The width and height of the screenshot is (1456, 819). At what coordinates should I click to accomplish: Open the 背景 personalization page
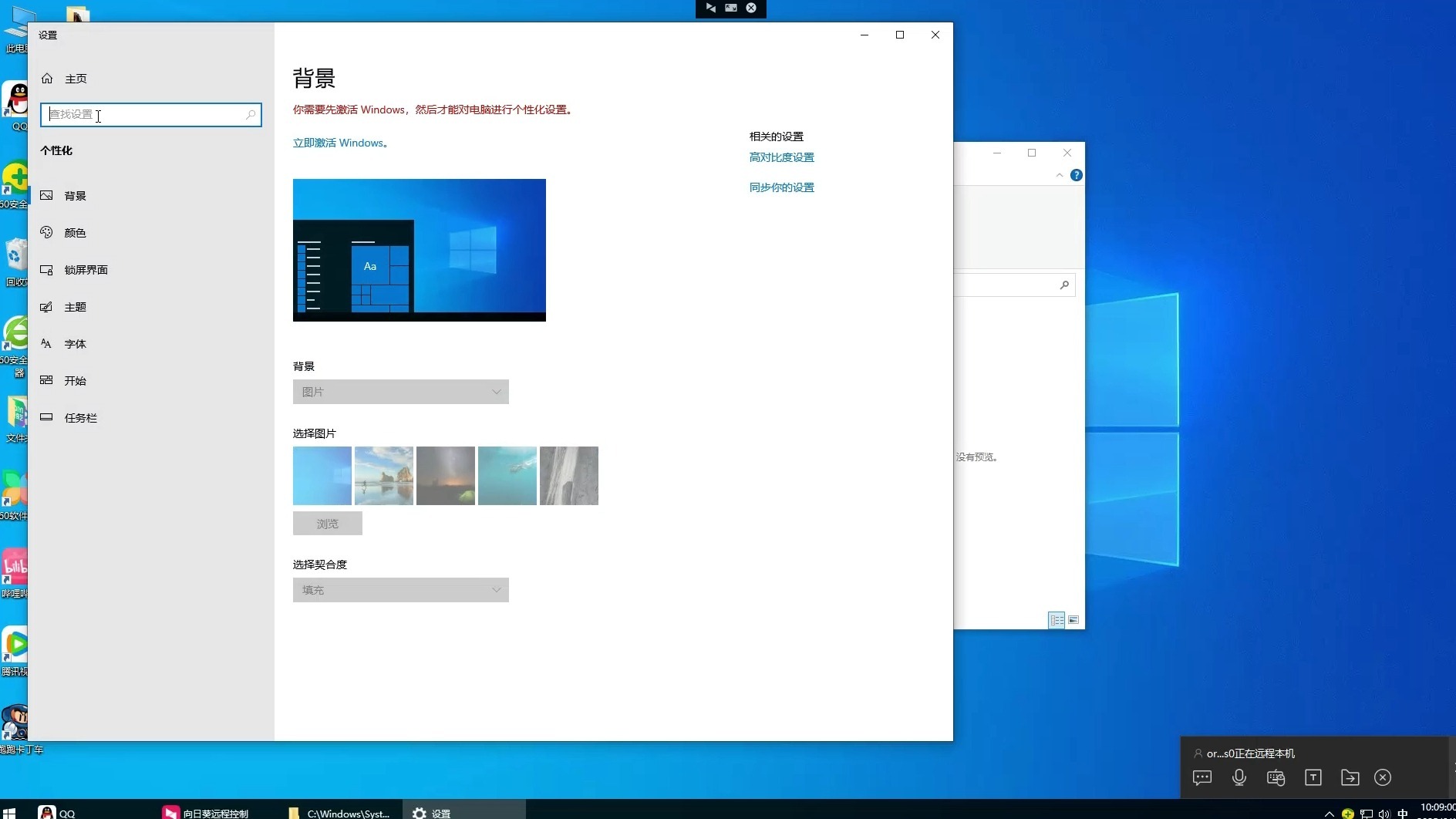tap(151, 196)
